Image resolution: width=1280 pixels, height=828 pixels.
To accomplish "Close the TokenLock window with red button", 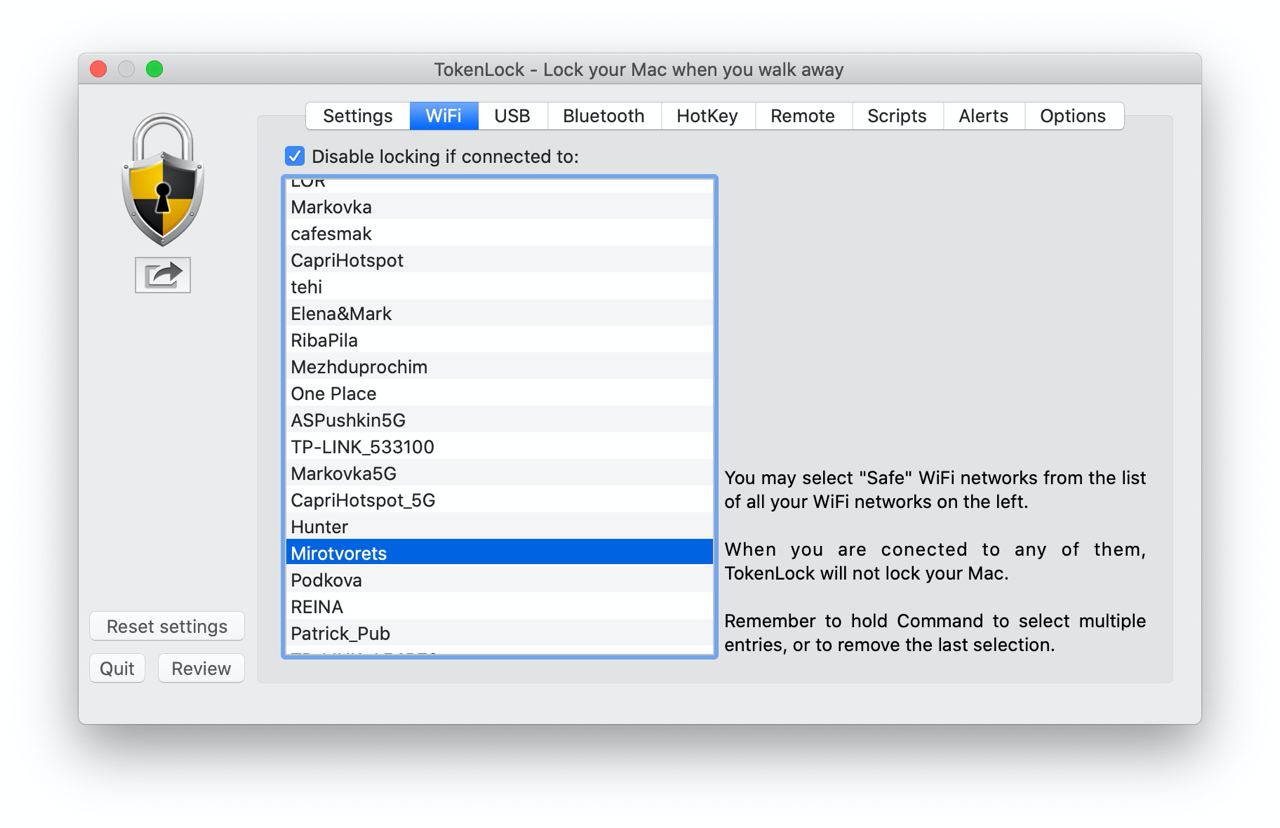I will point(98,69).
